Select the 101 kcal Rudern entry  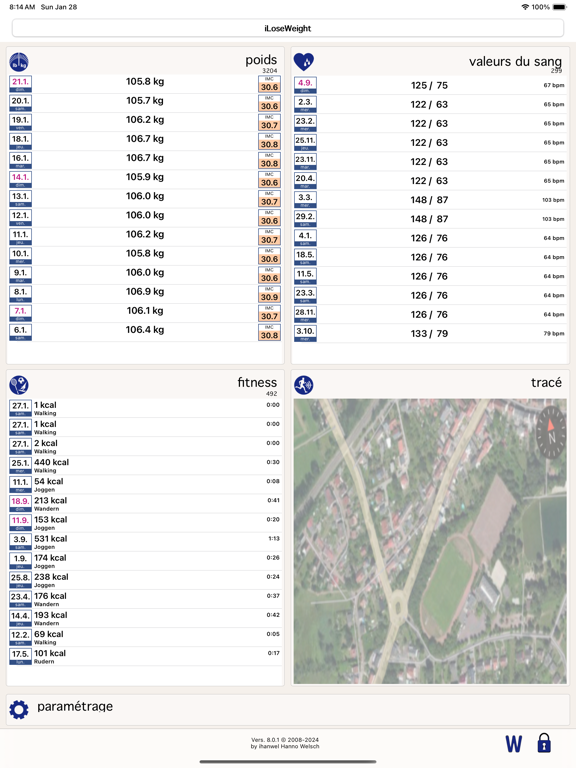pos(145,656)
